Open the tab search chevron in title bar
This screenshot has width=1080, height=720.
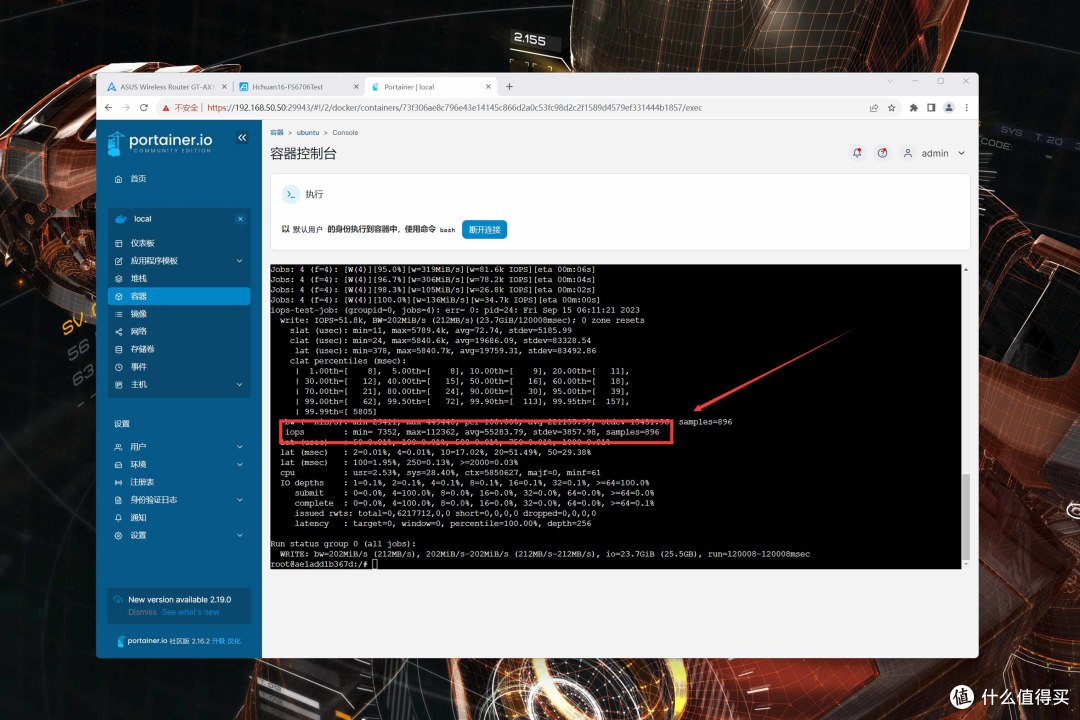890,81
